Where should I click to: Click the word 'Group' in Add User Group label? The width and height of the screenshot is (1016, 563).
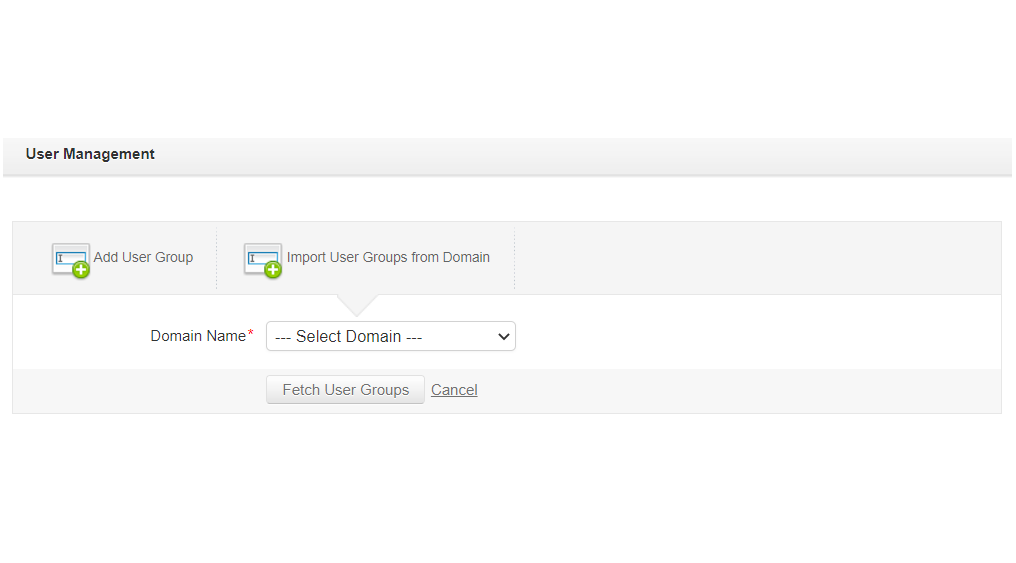click(173, 257)
